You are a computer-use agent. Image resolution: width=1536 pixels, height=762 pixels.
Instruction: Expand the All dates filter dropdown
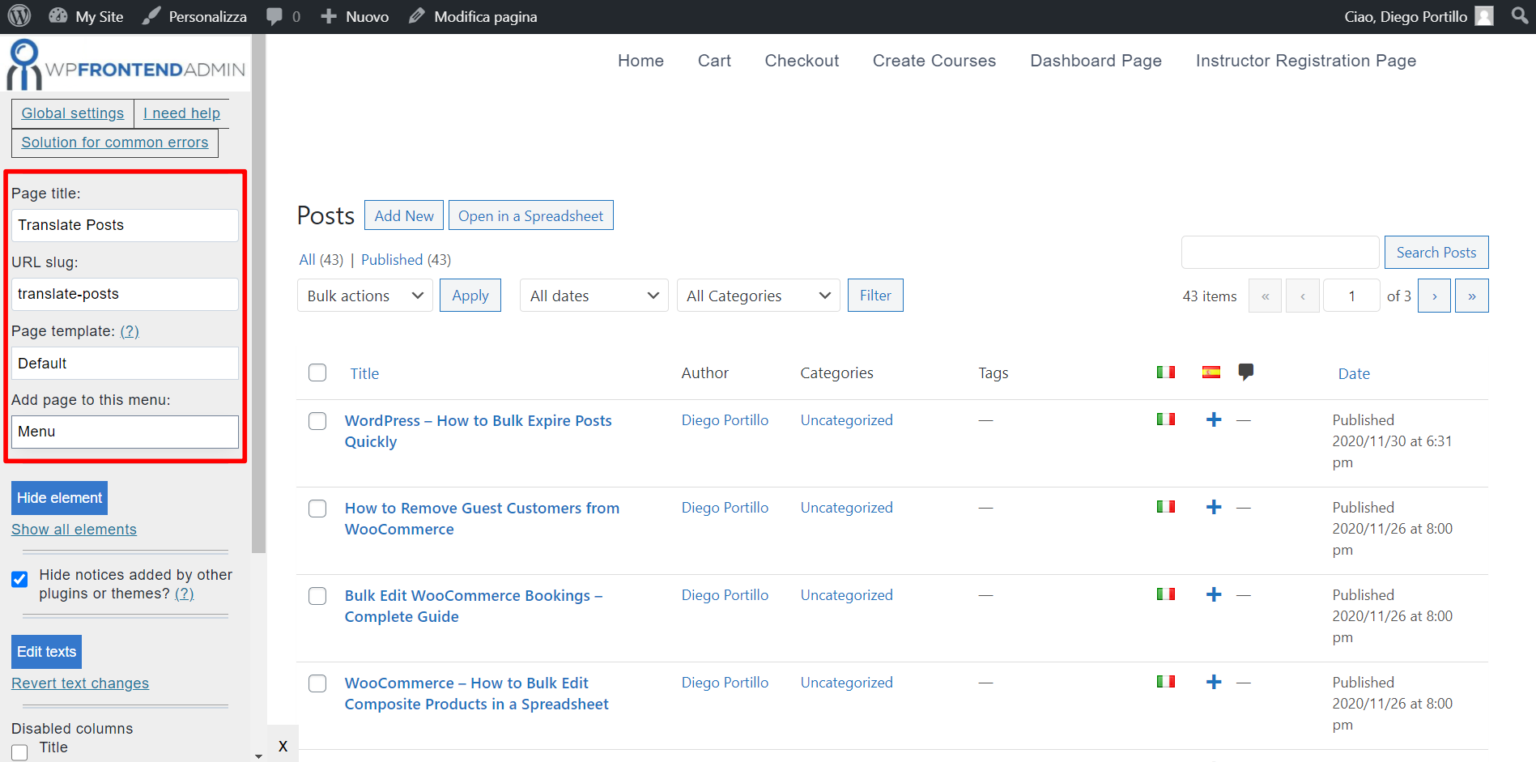tap(593, 295)
